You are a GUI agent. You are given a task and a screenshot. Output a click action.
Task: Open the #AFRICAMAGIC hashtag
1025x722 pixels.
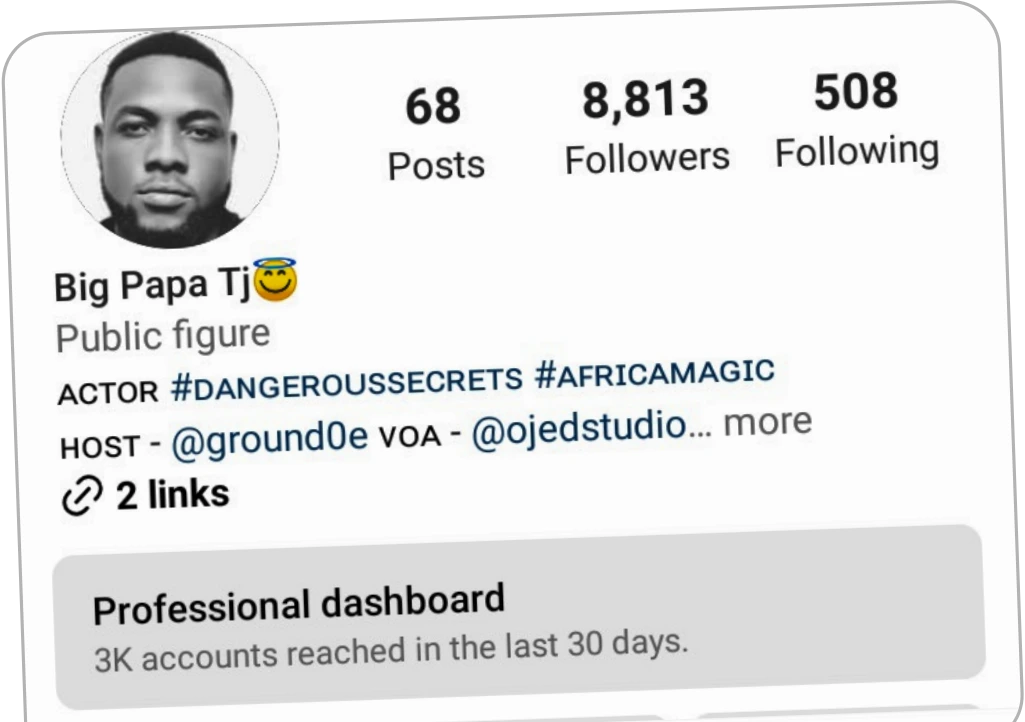(655, 373)
